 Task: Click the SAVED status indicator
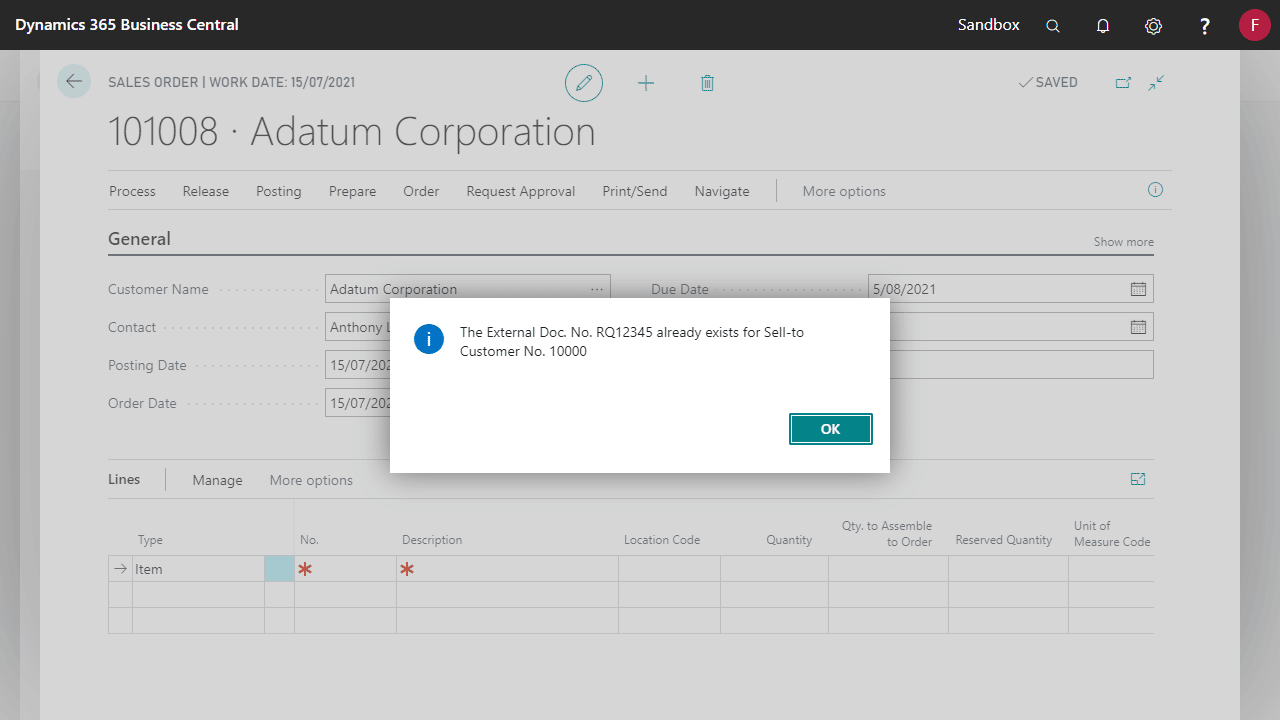(x=1048, y=83)
